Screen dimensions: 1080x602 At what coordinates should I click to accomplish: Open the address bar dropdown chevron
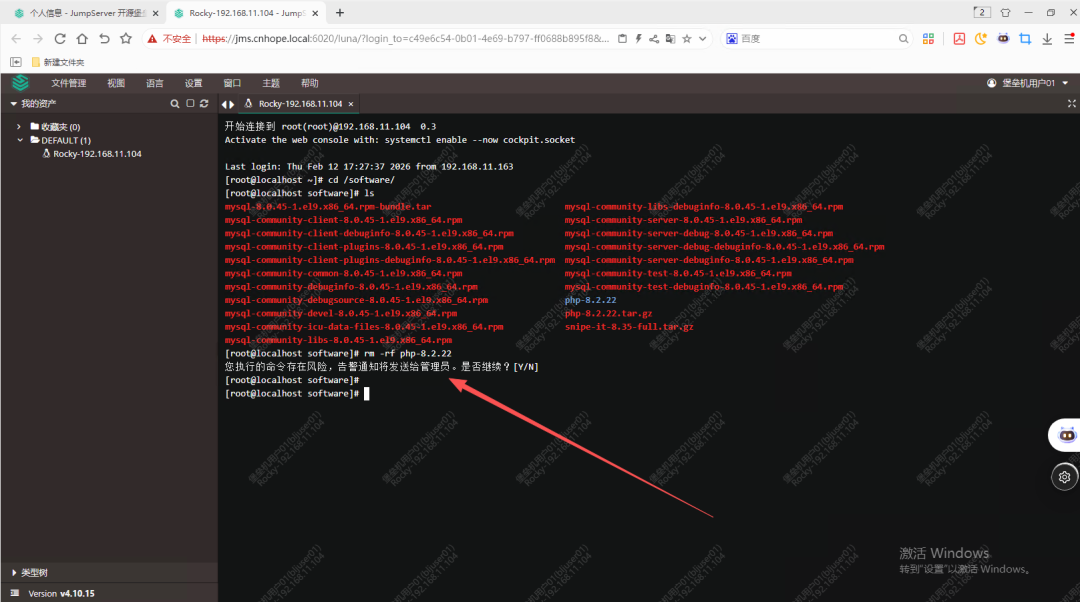click(x=703, y=39)
